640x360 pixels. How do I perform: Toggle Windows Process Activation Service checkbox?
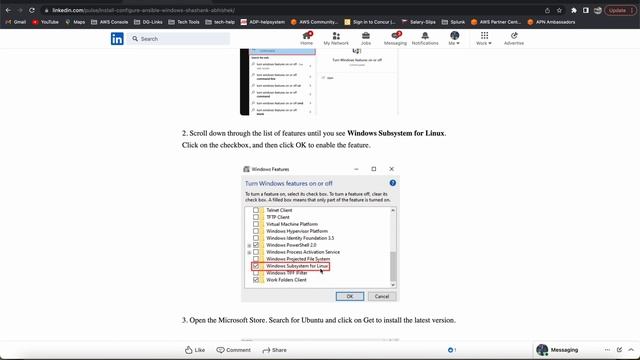(256, 252)
